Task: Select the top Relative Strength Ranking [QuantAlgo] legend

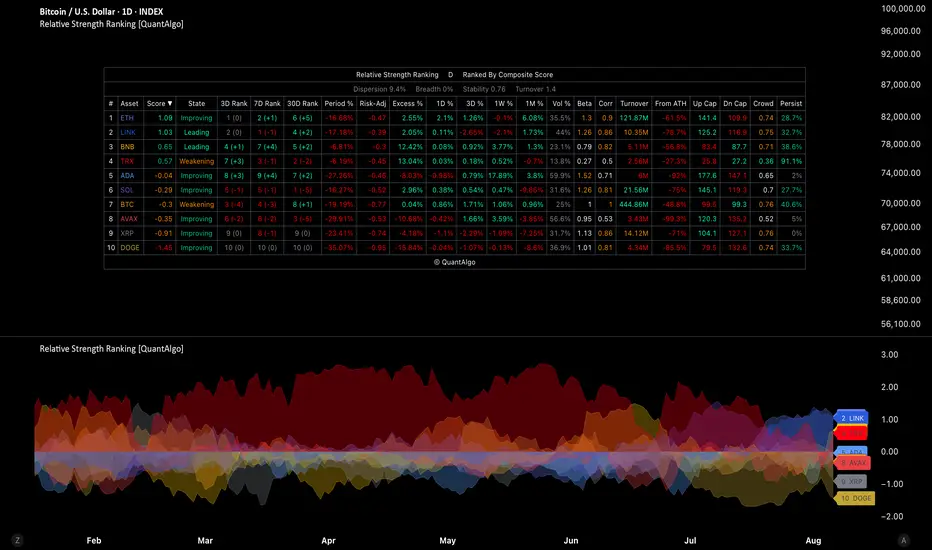Action: 111,24
